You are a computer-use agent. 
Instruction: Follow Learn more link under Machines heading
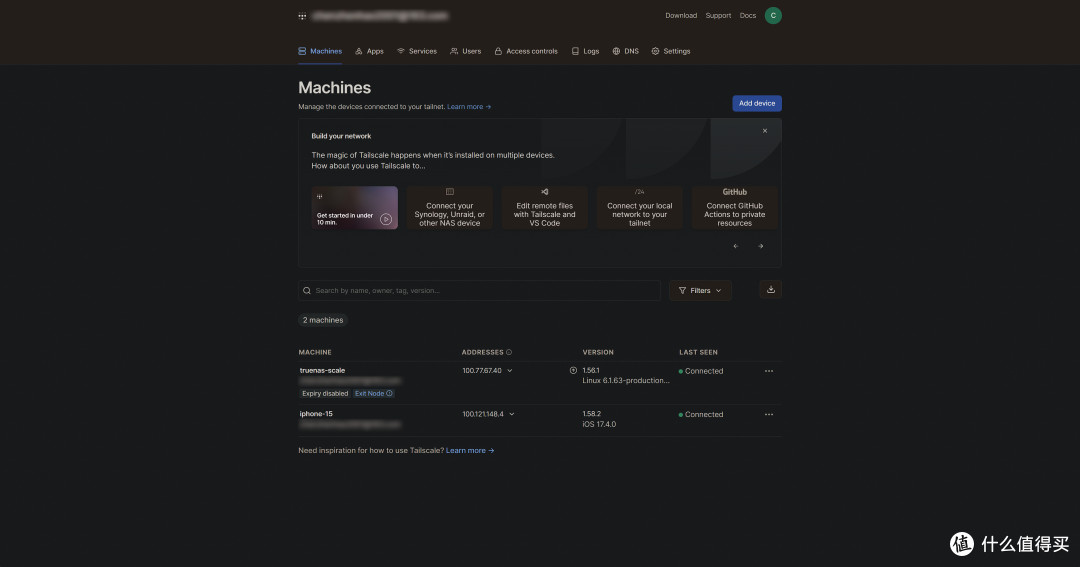pyautogui.click(x=469, y=107)
